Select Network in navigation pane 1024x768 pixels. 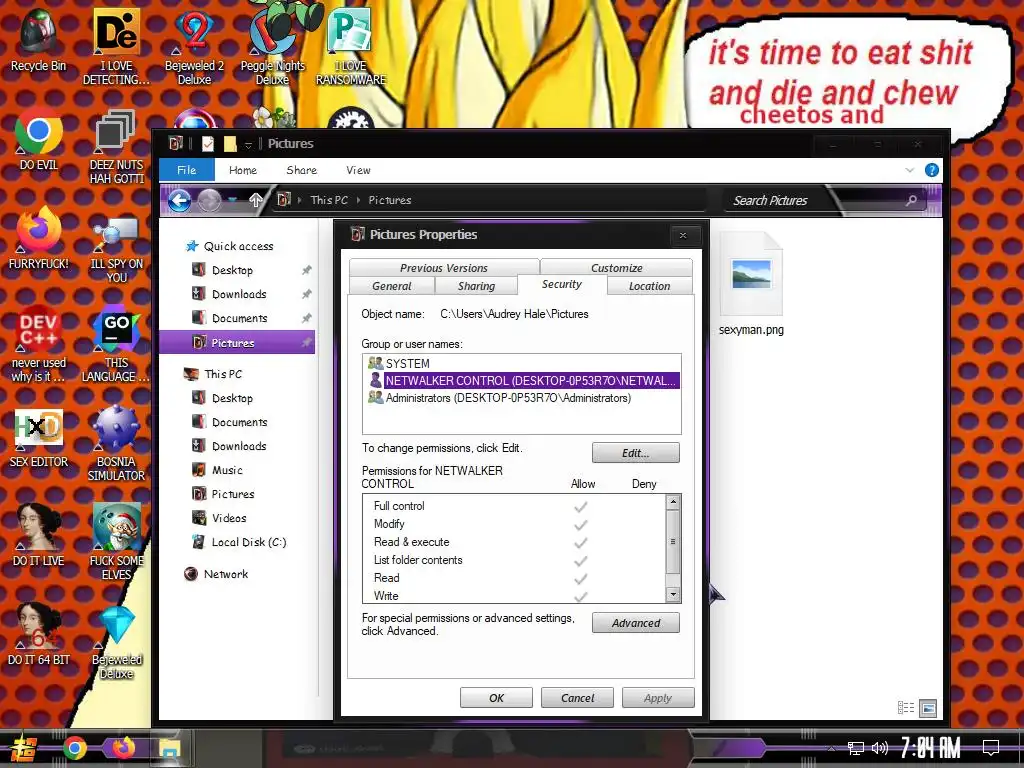point(226,574)
